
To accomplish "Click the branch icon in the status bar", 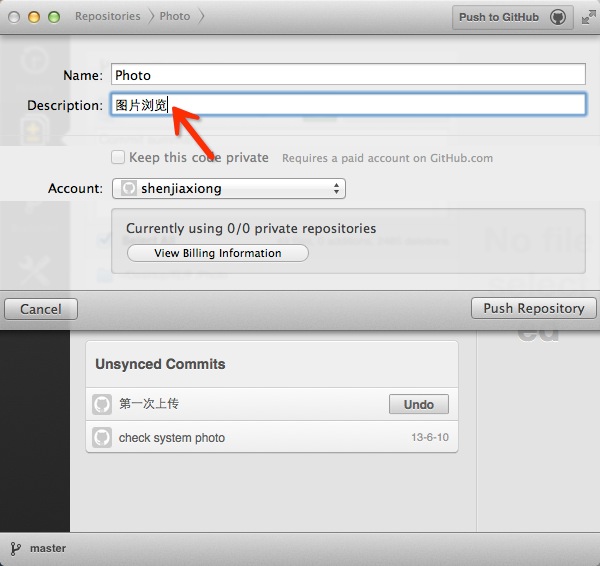I will point(15,548).
